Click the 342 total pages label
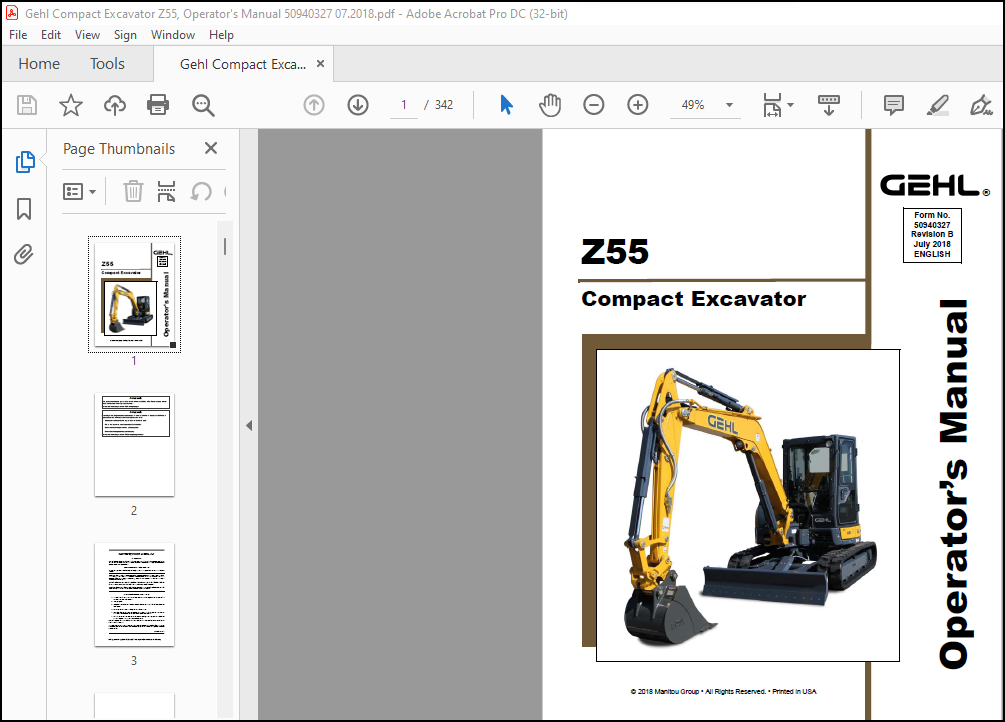Image resolution: width=1005 pixels, height=722 pixels. pyautogui.click(x=444, y=105)
